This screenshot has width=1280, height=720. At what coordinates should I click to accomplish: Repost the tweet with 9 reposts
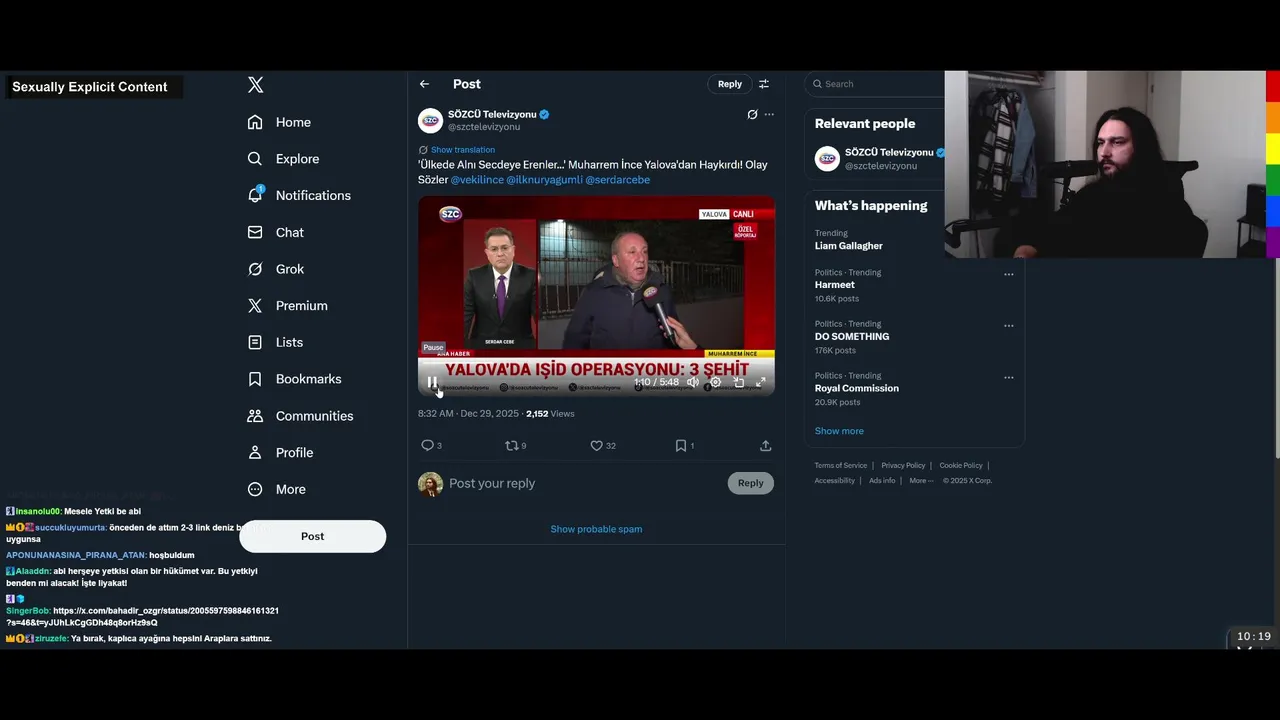(511, 446)
